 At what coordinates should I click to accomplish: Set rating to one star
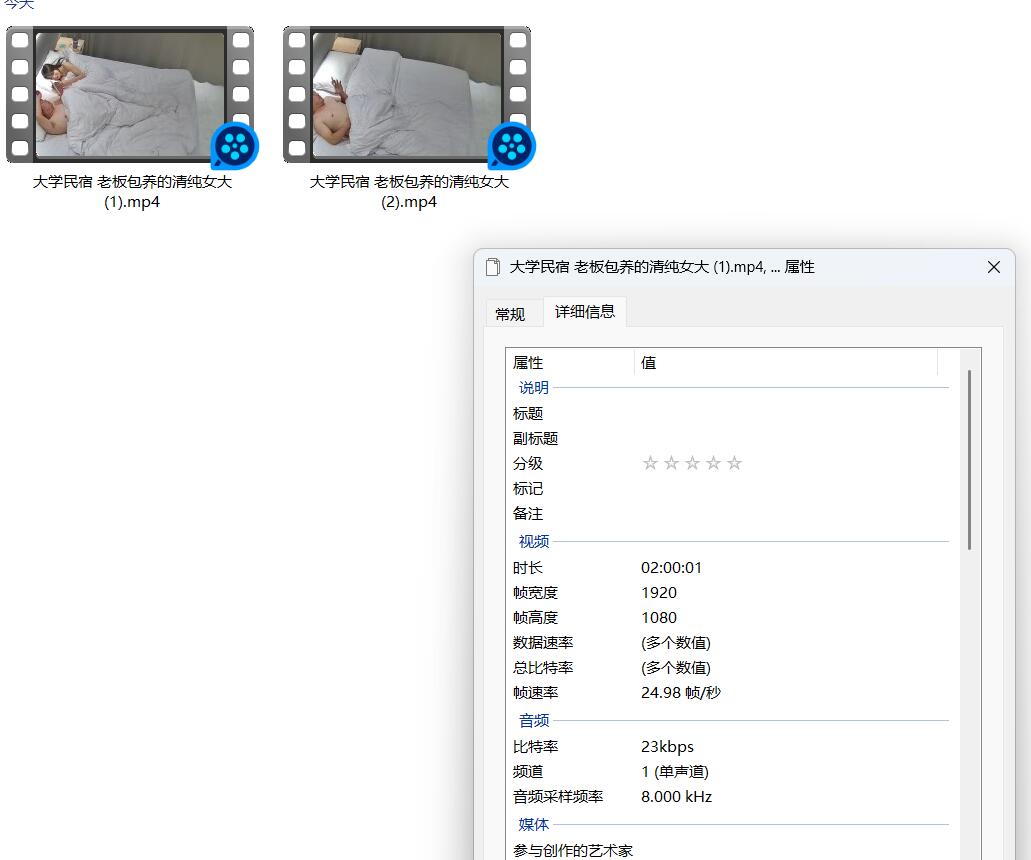[x=650, y=463]
